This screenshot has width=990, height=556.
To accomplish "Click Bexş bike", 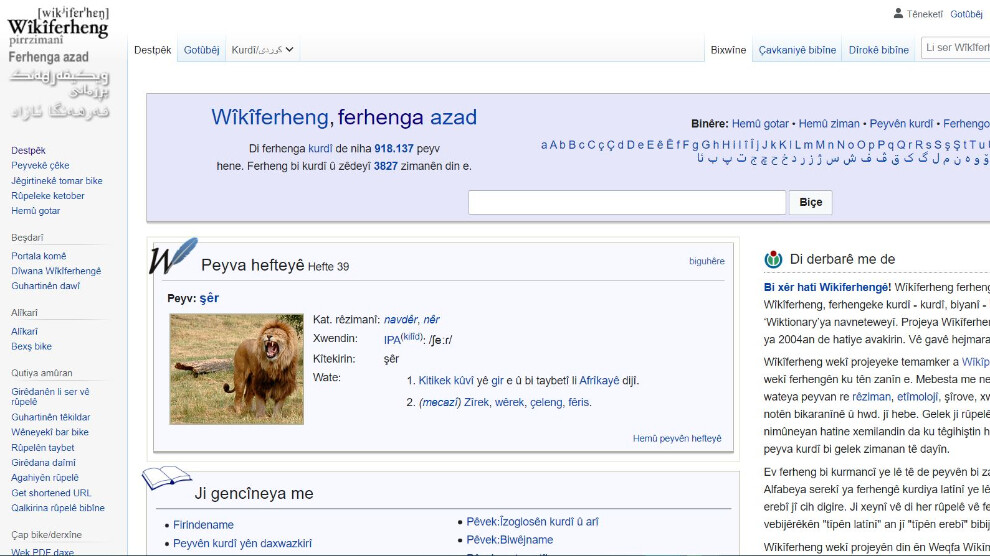I will pyautogui.click(x=32, y=346).
